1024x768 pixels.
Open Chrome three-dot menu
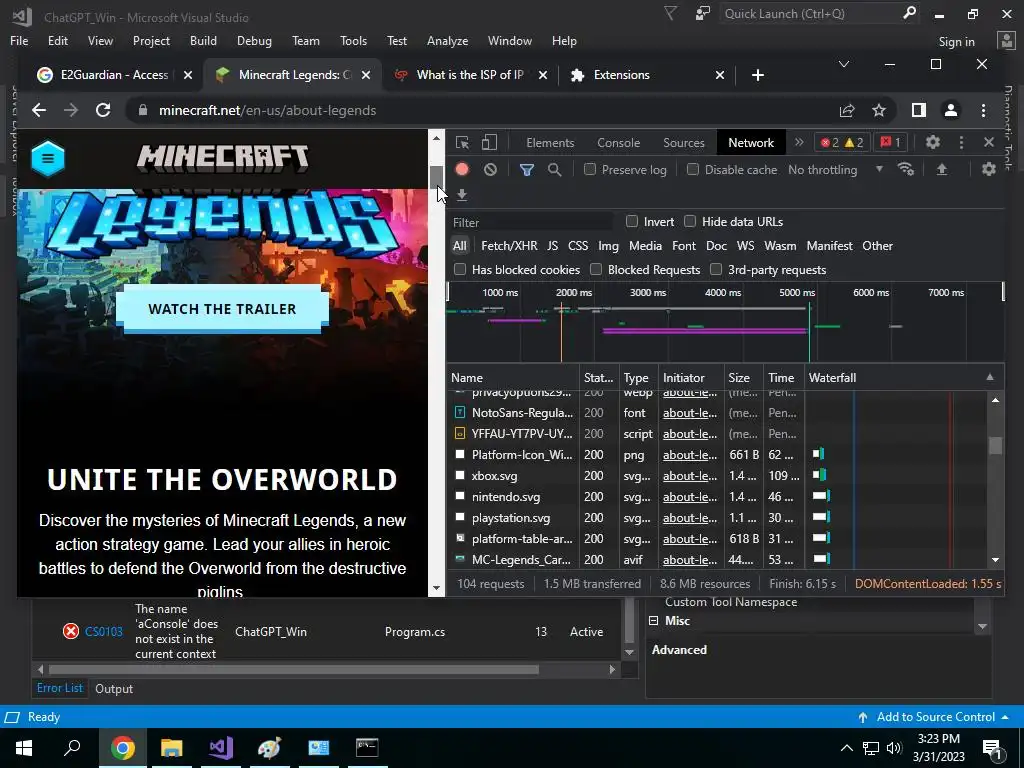click(x=984, y=110)
